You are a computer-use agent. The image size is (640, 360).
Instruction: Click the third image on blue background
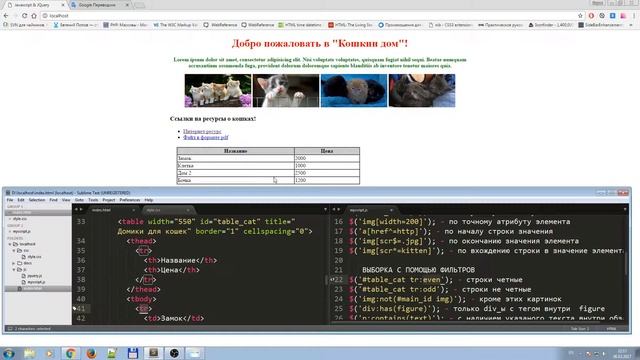[354, 91]
